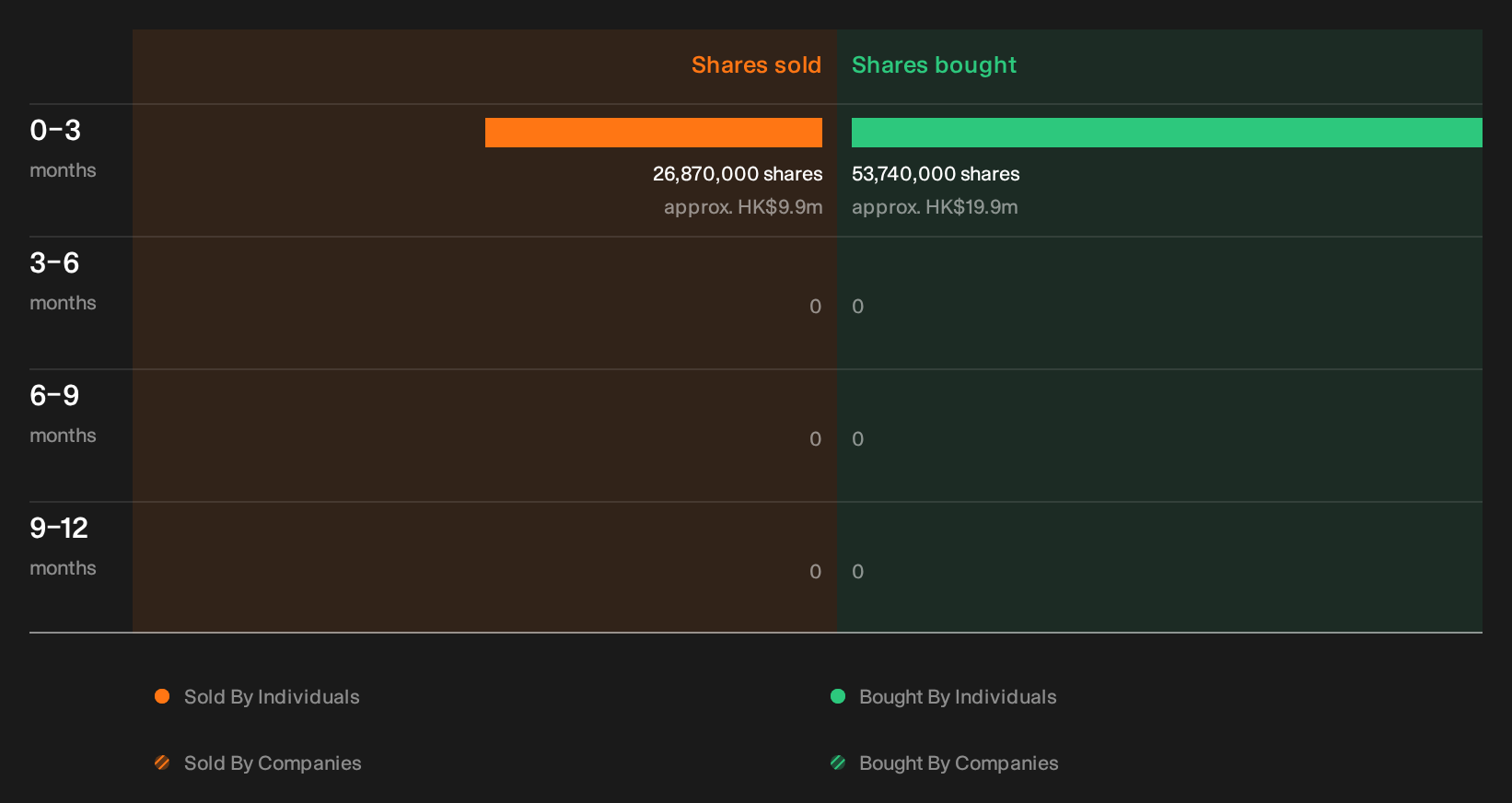This screenshot has width=1512, height=803.
Task: Click the Sold By Individuals legend label
Action: [x=272, y=697]
